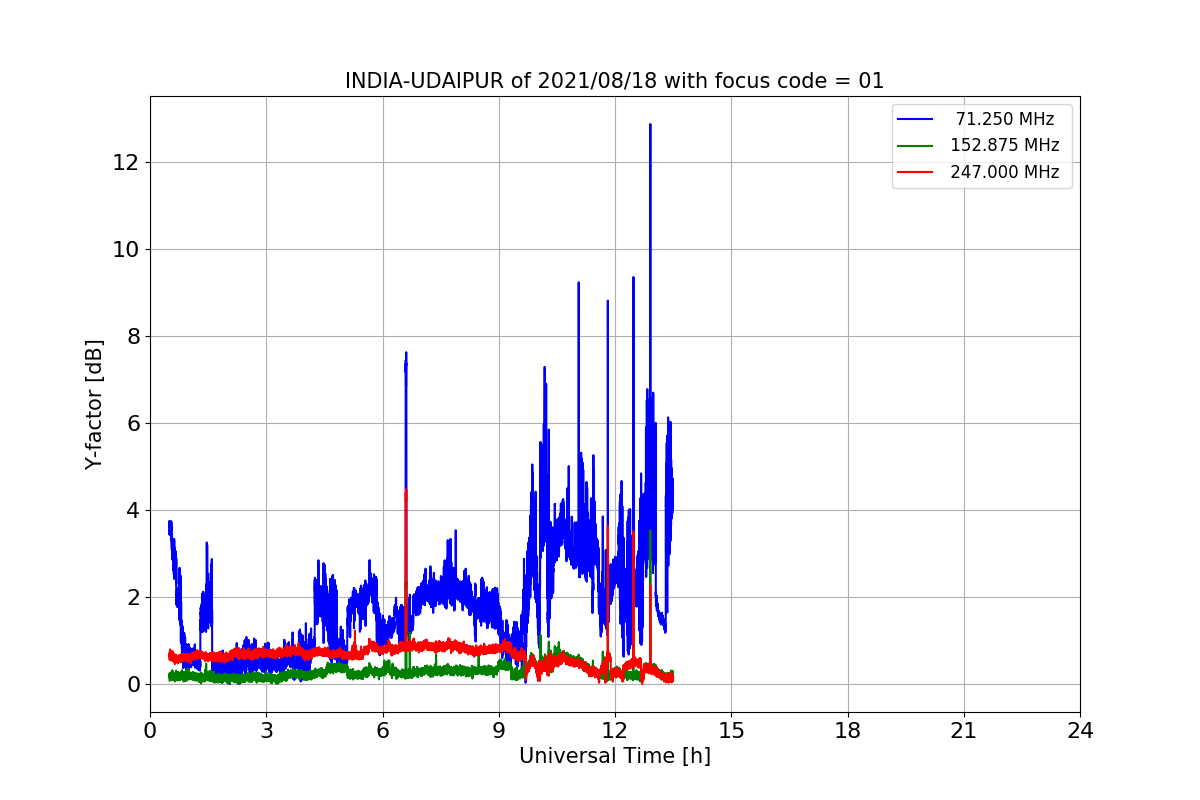
Task: Select the 71.250 MHz legend label
Action: 1005,119
